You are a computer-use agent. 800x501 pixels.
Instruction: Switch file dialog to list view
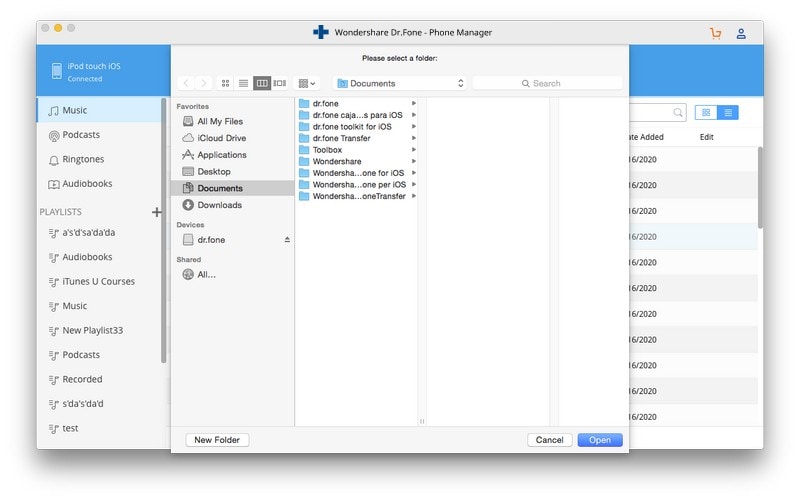pos(243,83)
